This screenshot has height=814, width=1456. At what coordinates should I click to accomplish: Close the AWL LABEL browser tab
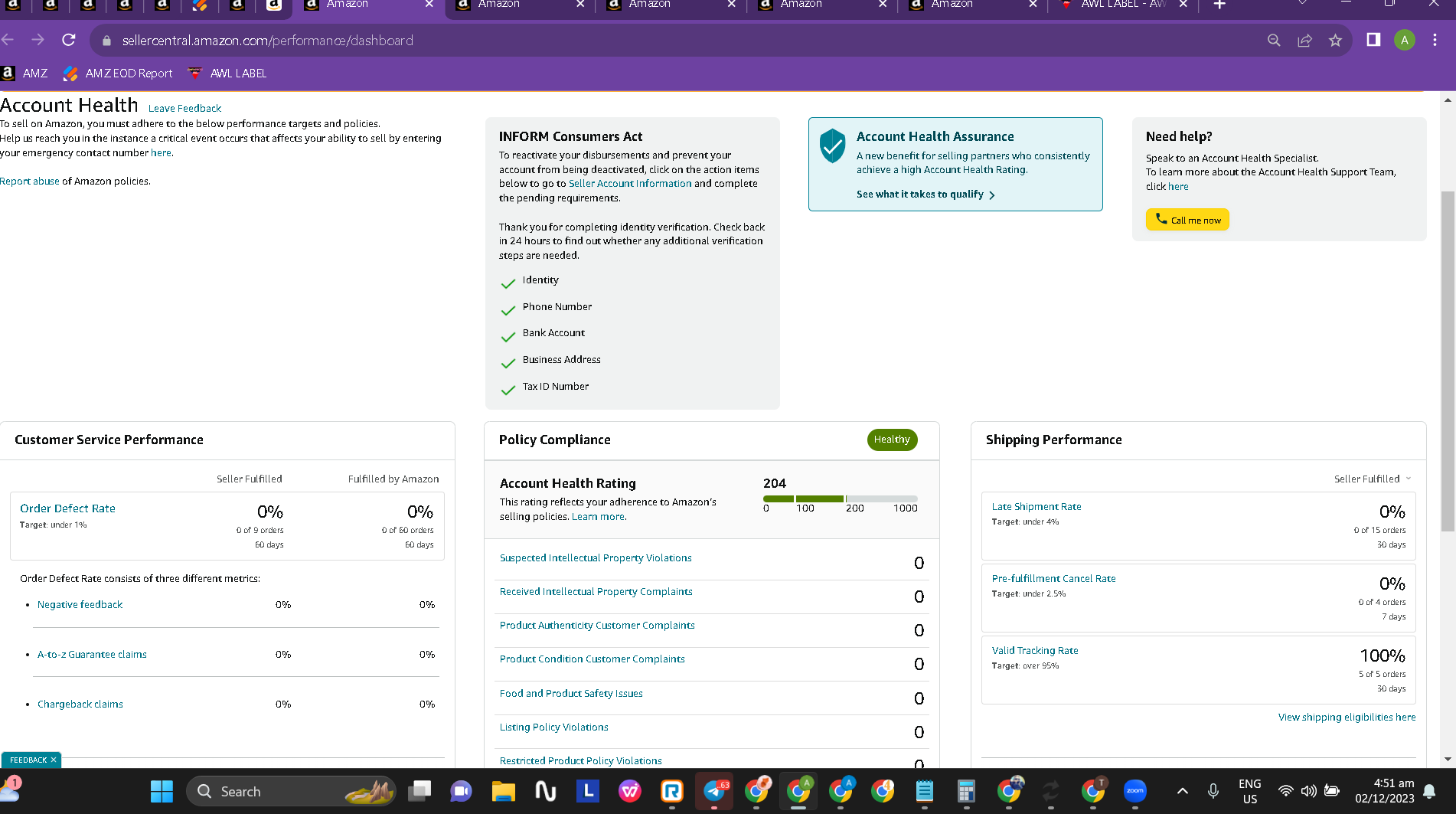(x=1183, y=5)
